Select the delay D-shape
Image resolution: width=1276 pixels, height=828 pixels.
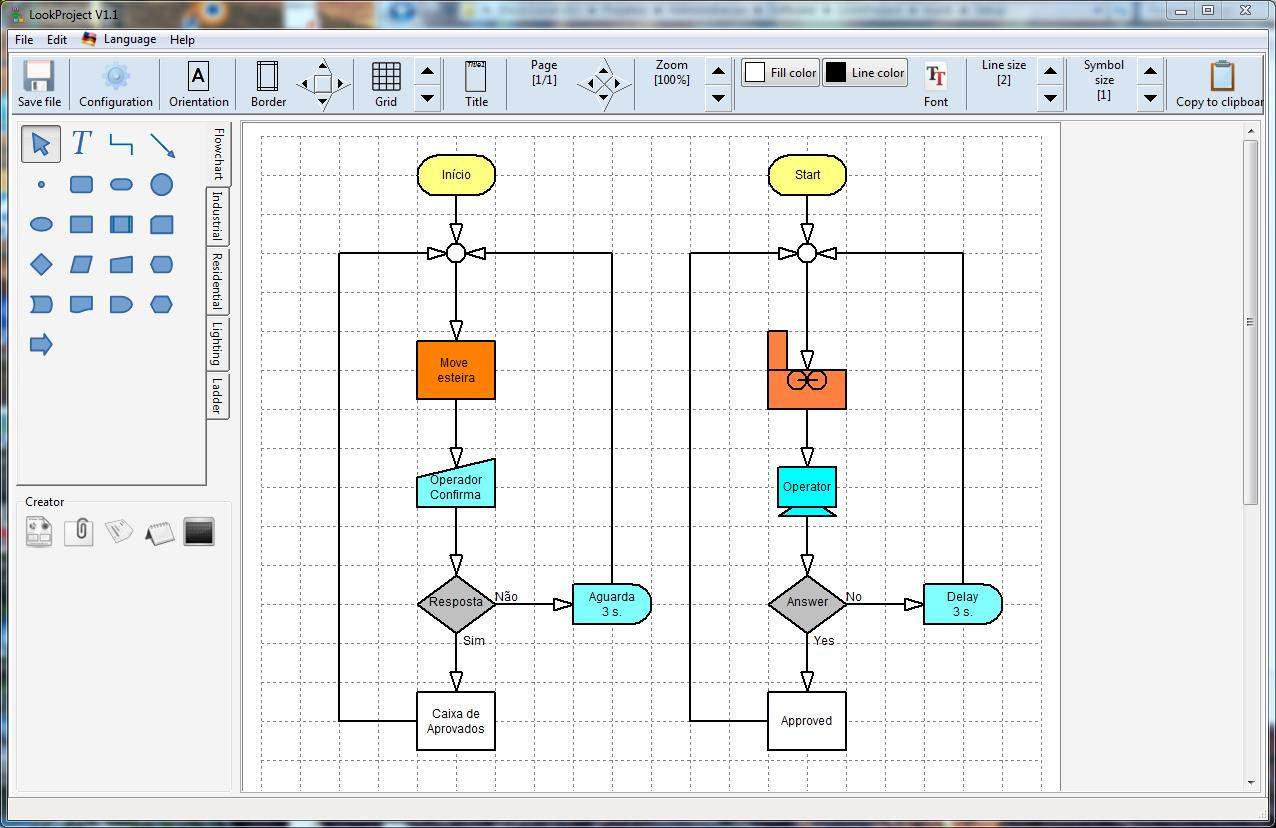click(121, 304)
